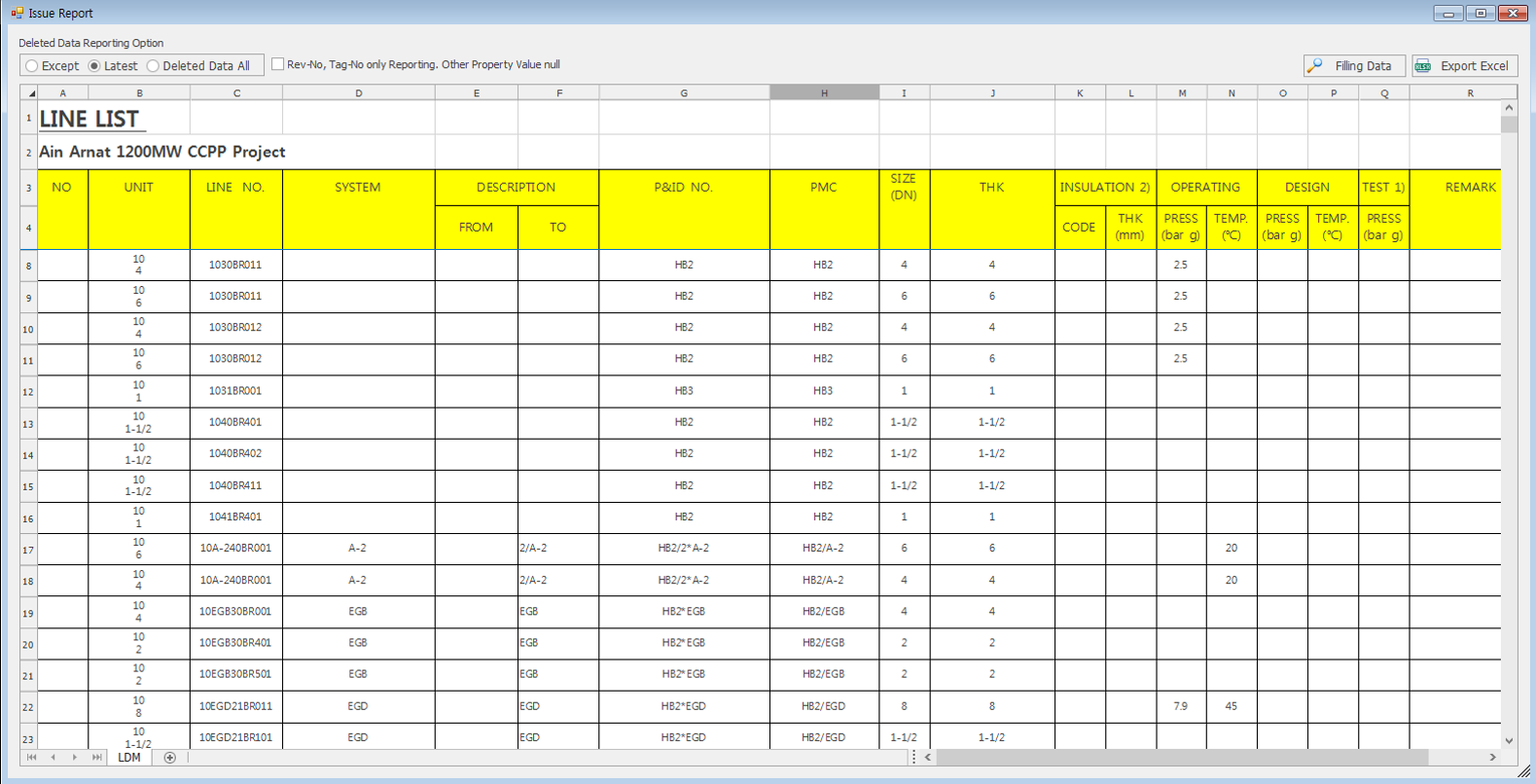
Task: Click the previous sheet arrow icon
Action: pyautogui.click(x=54, y=758)
